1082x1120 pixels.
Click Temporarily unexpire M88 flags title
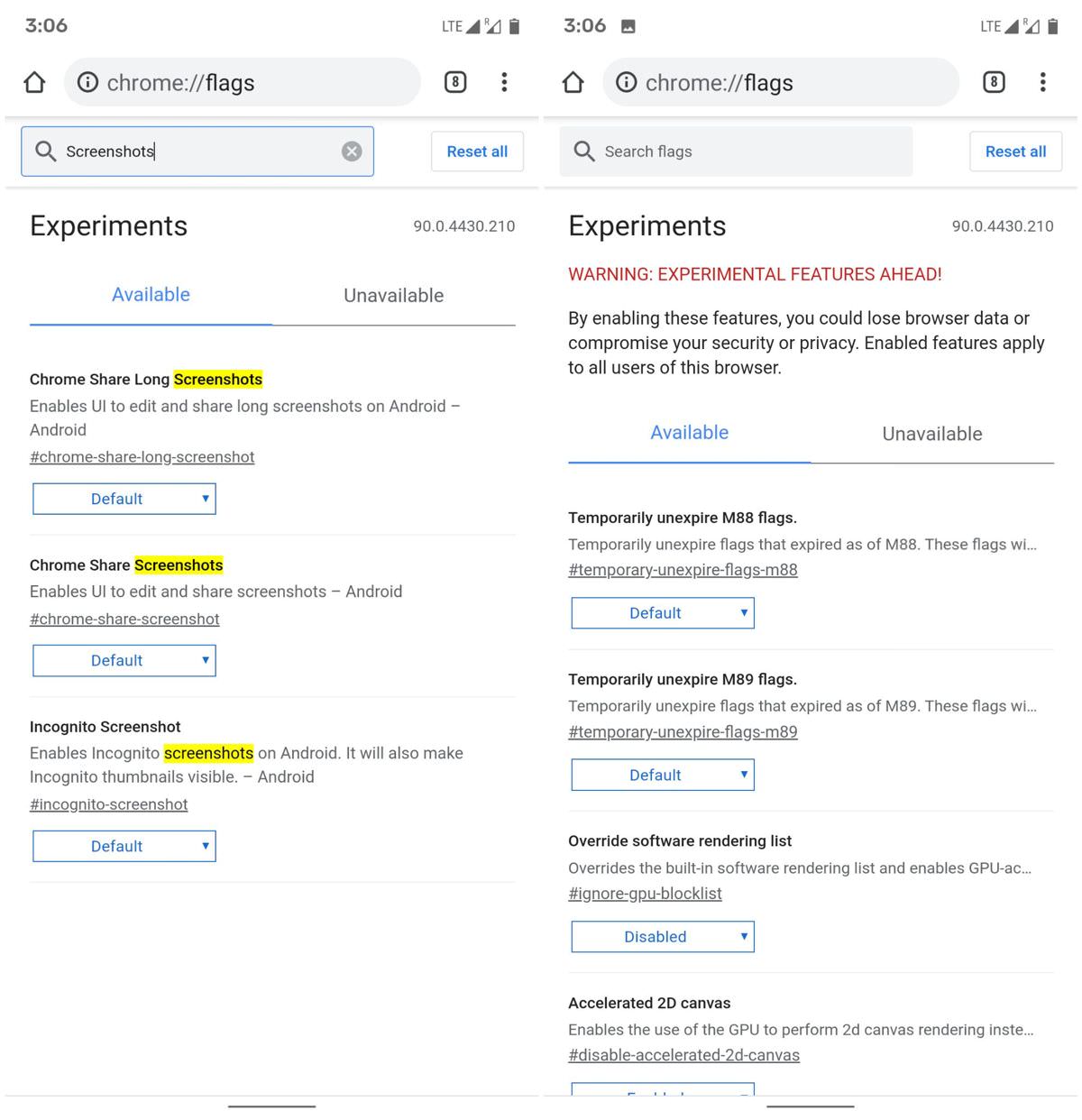coord(683,518)
